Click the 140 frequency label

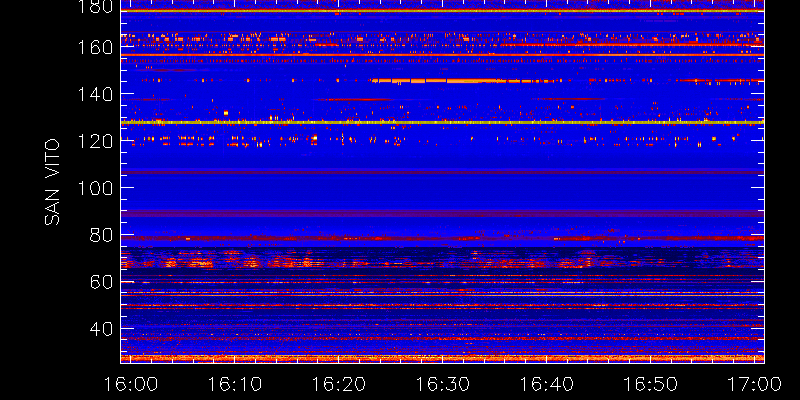click(94, 94)
